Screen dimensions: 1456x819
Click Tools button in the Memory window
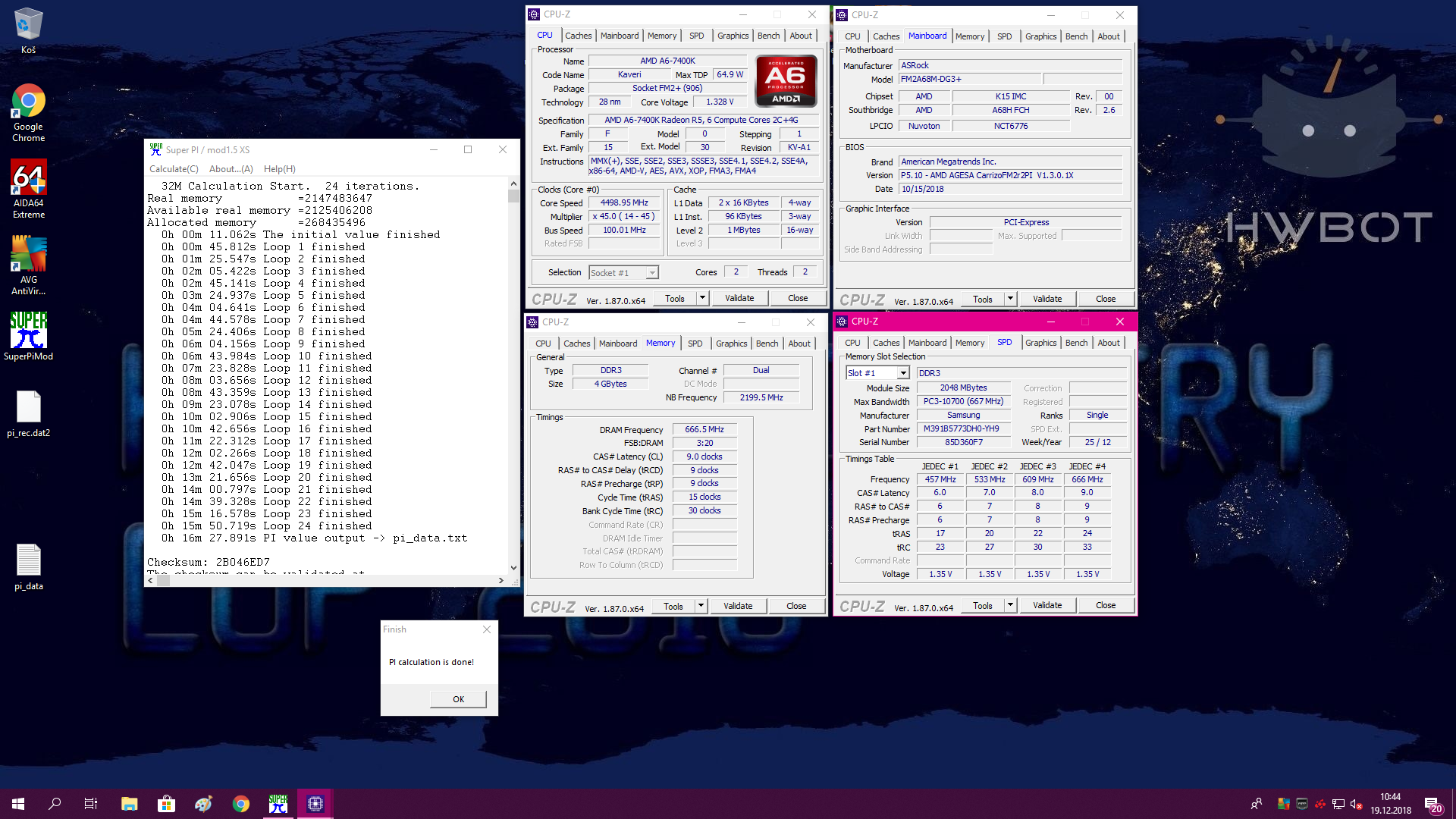[x=673, y=606]
